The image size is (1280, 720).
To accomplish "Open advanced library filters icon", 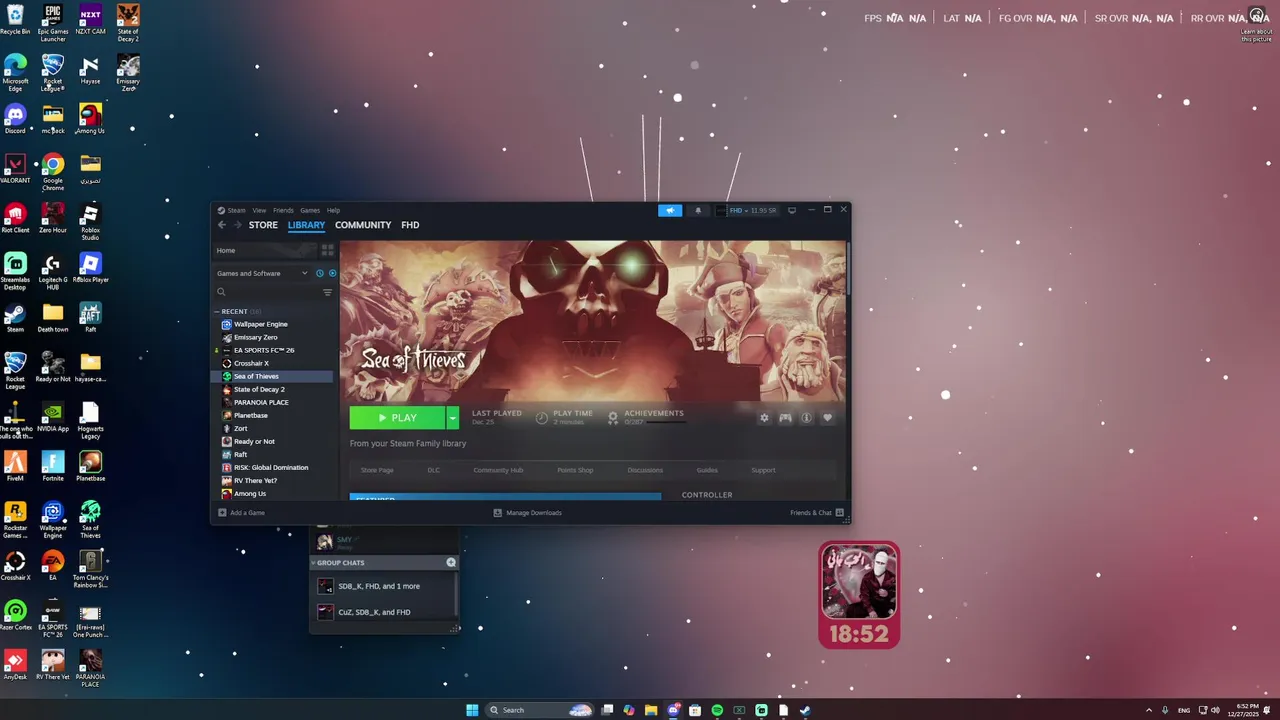I will 327,292.
